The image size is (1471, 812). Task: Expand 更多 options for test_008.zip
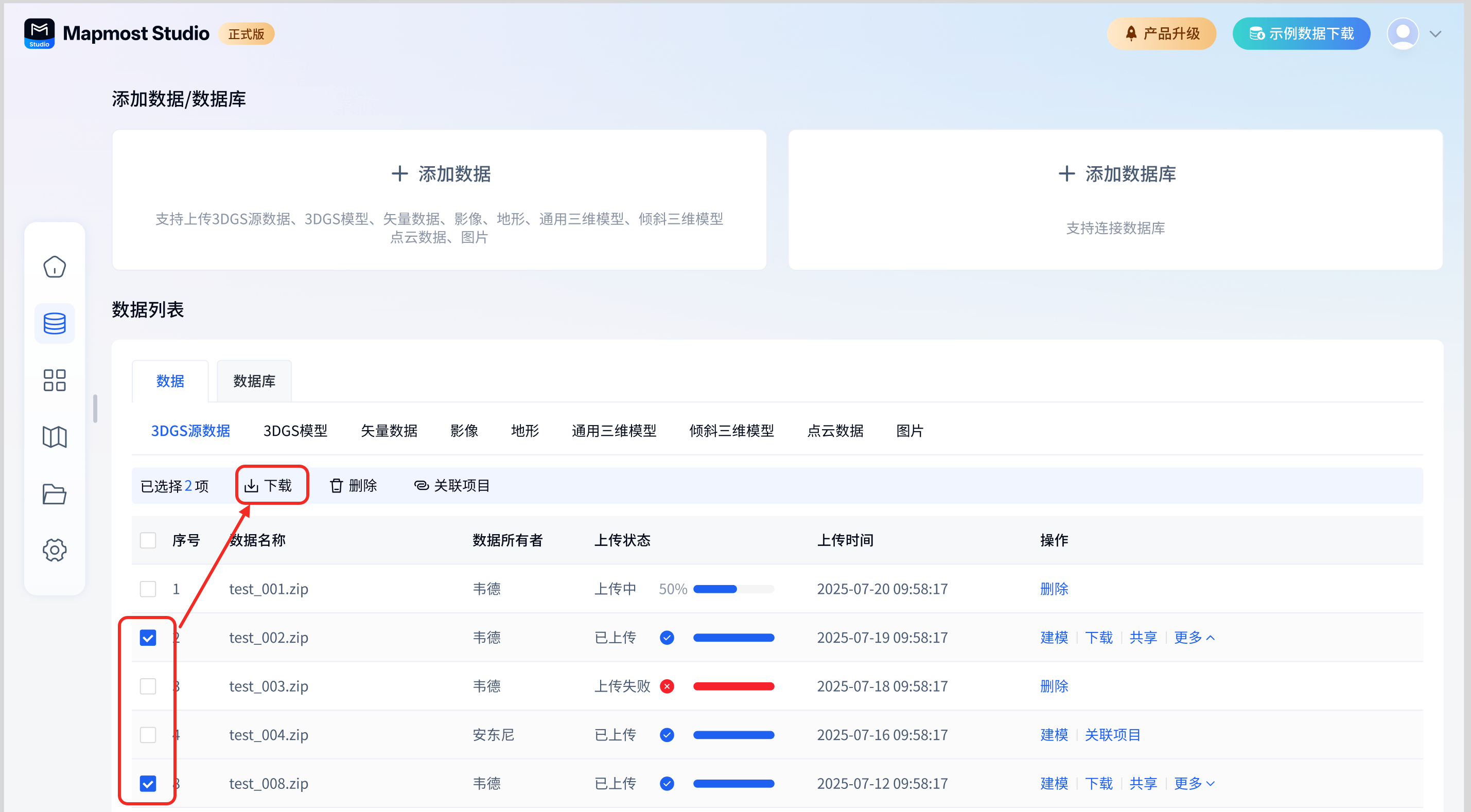pyautogui.click(x=1194, y=783)
